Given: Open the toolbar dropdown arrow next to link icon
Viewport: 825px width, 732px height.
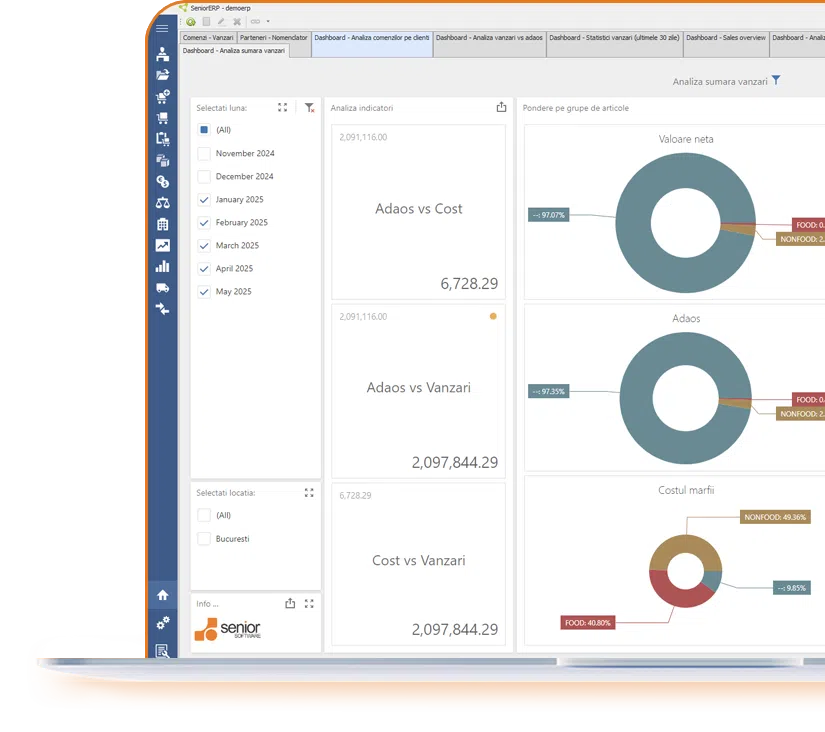Looking at the screenshot, I should 268,21.
